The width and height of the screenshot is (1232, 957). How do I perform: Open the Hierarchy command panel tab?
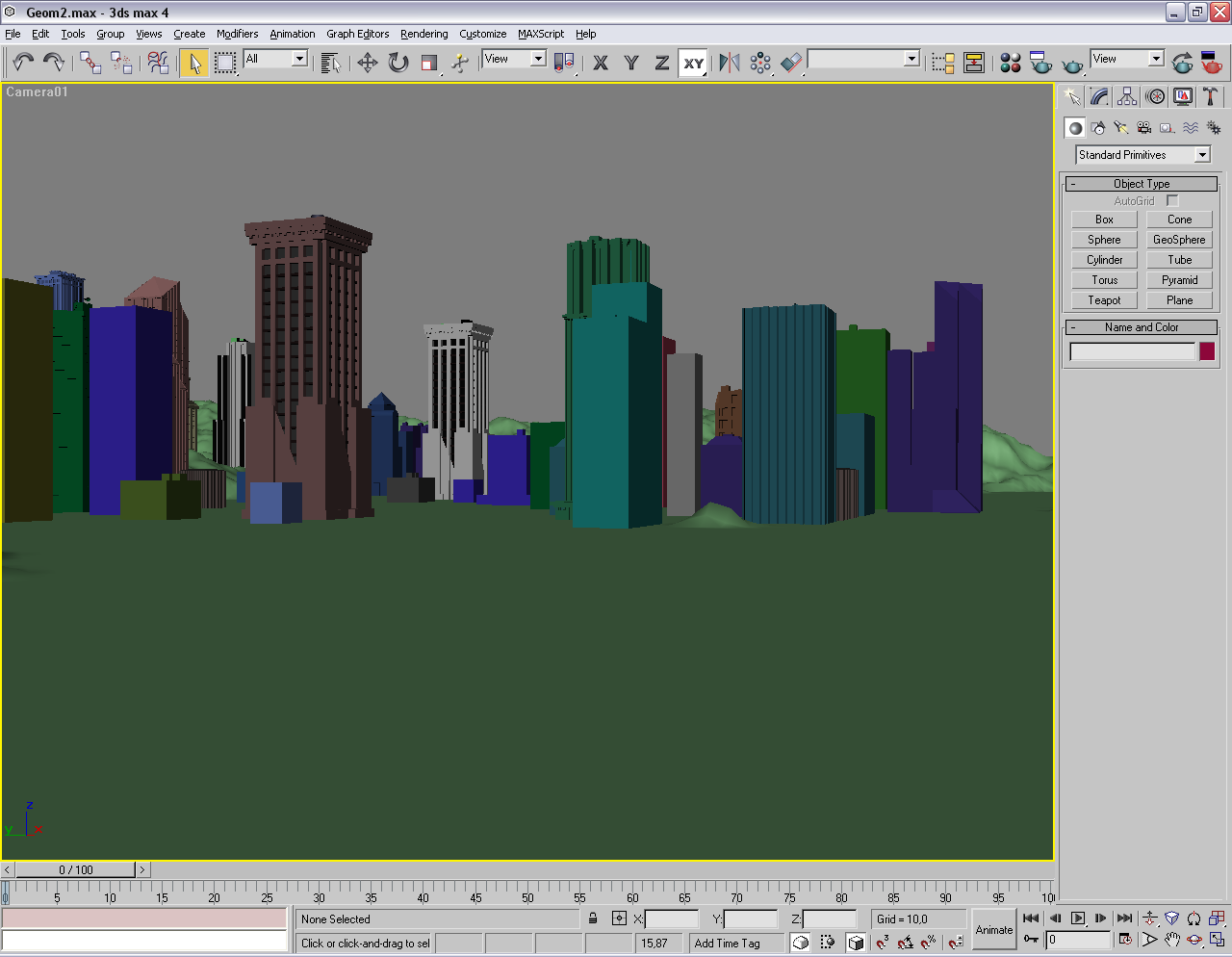[1127, 96]
